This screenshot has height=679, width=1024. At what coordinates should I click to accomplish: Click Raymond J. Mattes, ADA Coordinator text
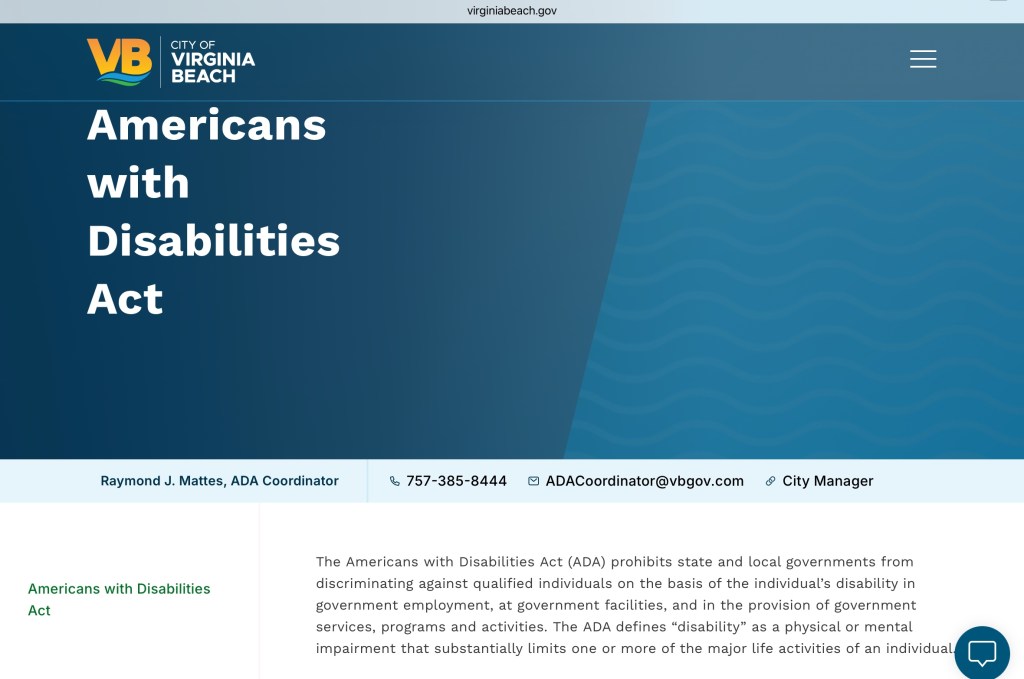coord(219,481)
